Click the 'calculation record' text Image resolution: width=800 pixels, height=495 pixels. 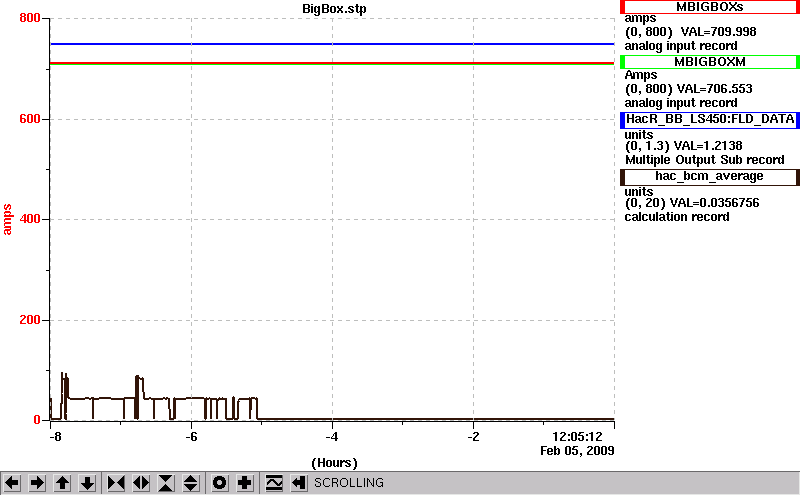(x=677, y=217)
